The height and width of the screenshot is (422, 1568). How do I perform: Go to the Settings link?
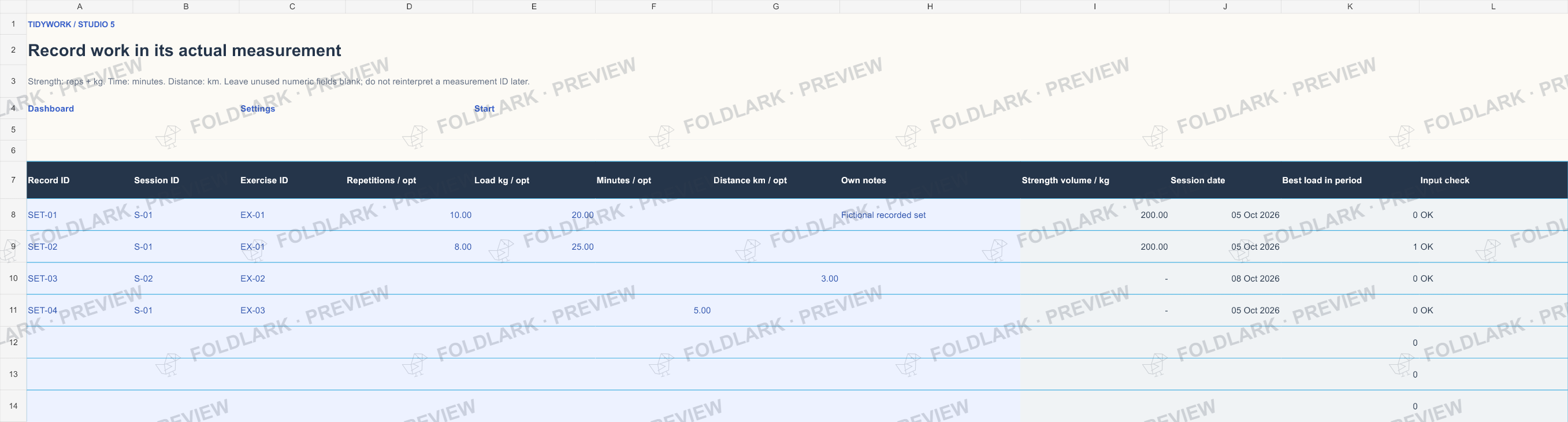click(258, 109)
